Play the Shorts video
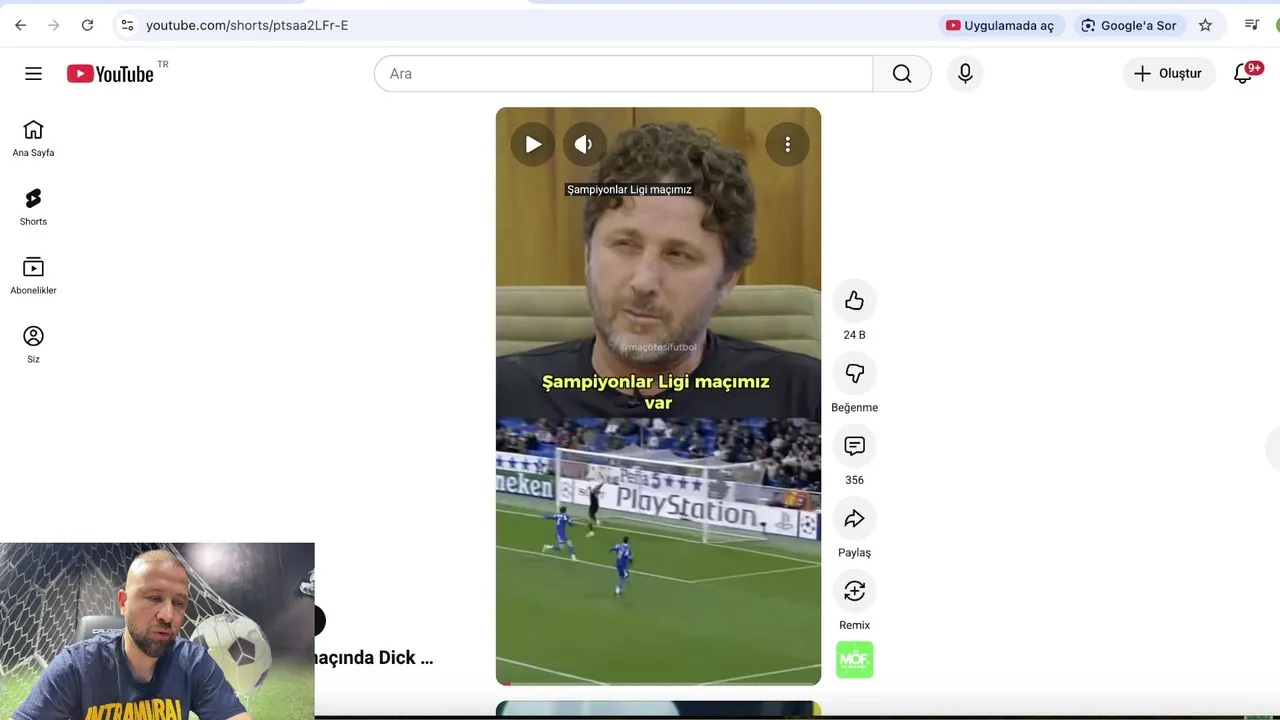1280x720 pixels. point(533,145)
